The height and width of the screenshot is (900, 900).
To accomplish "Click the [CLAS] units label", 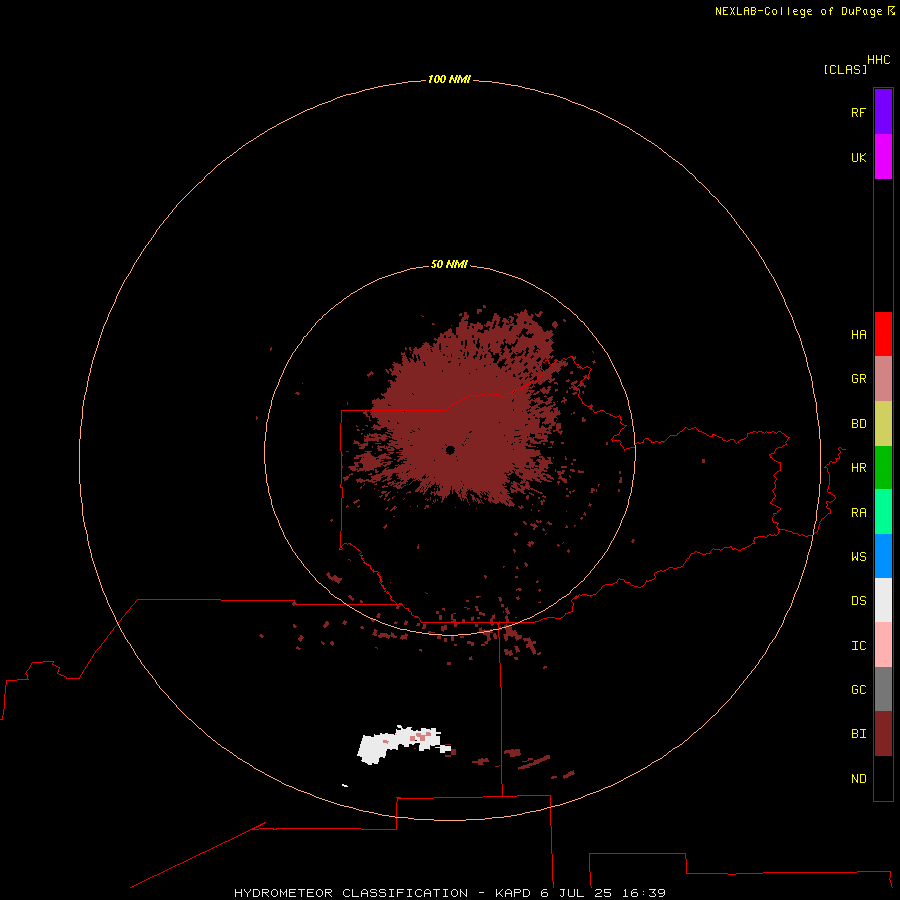I will (x=845, y=69).
